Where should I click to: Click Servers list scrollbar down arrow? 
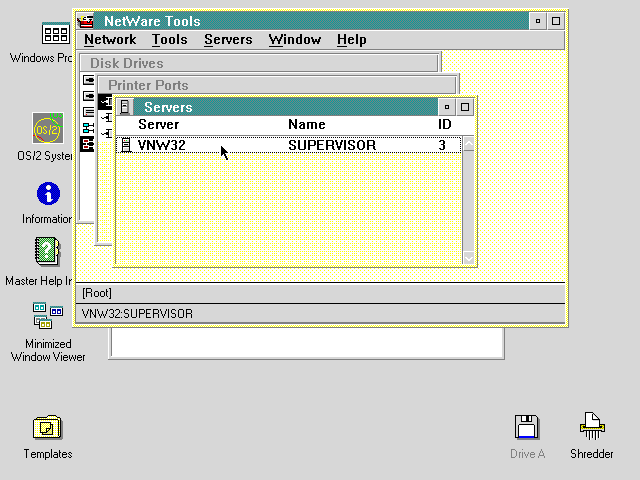pos(469,258)
